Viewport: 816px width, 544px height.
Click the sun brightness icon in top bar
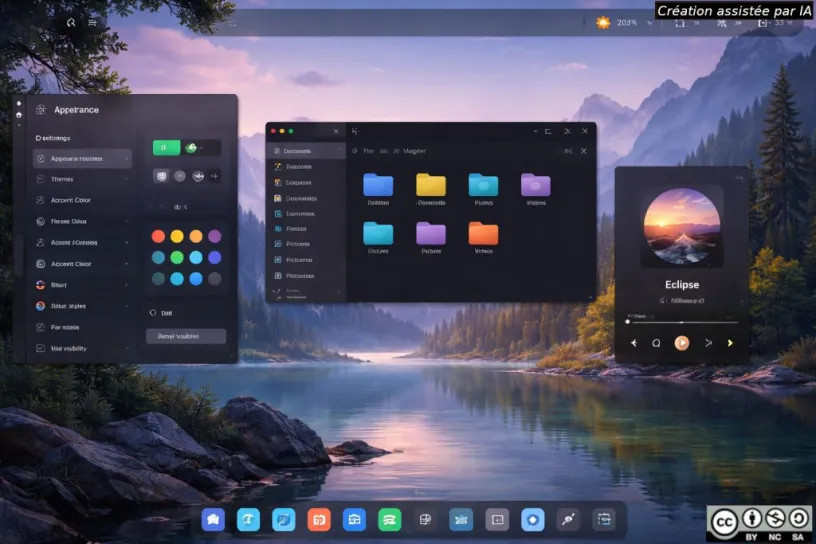click(x=603, y=22)
